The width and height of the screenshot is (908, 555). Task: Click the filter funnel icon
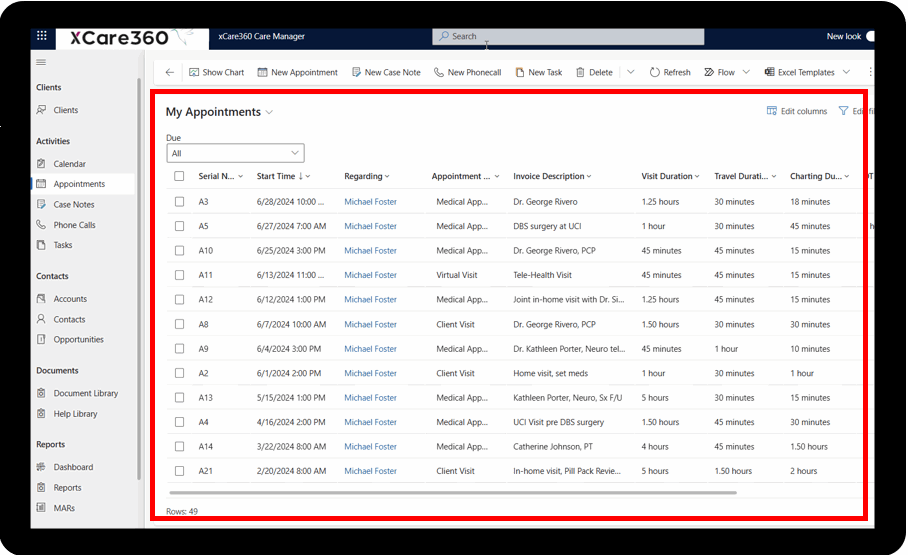click(x=843, y=111)
